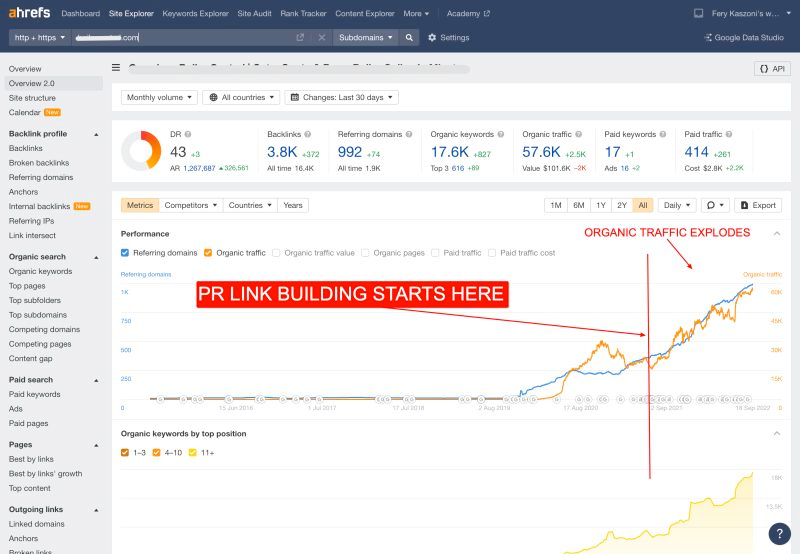Open Keywords Explorer
The width and height of the screenshot is (800, 554).
coord(195,13)
